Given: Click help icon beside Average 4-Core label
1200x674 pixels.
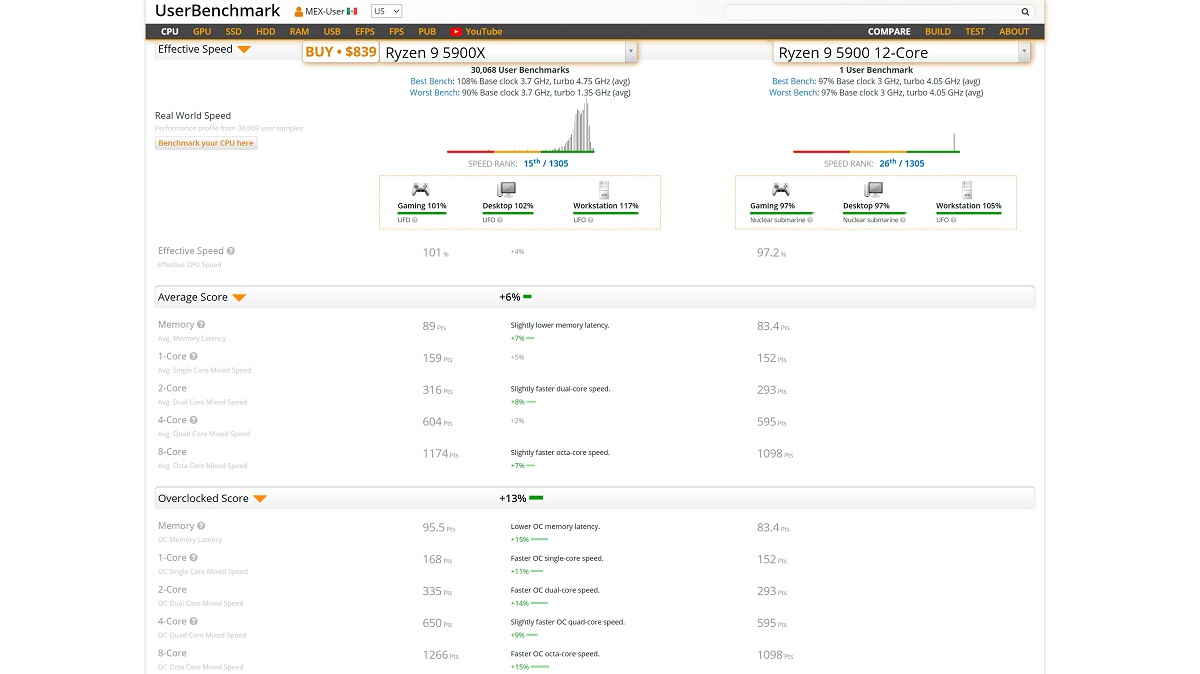Looking at the screenshot, I should 194,421.
